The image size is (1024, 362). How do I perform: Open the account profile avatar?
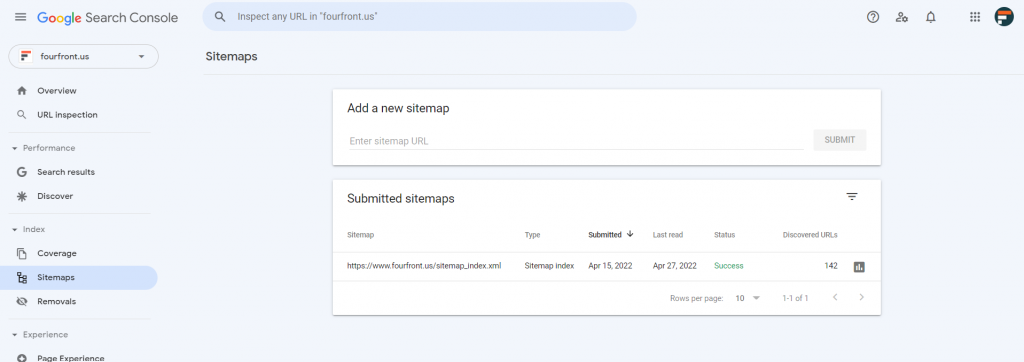coord(1004,17)
